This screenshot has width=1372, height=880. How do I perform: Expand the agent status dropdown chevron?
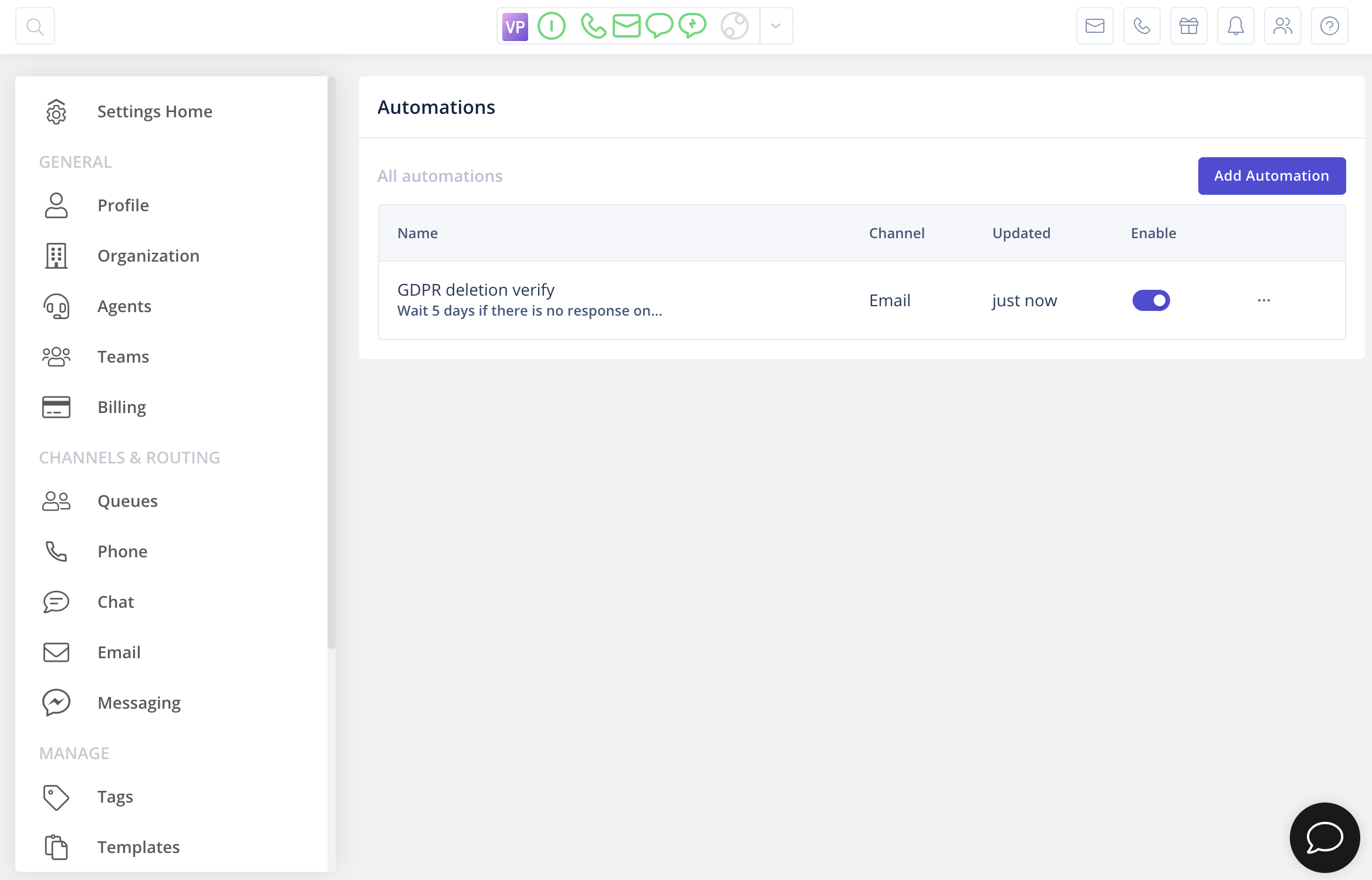pos(776,26)
